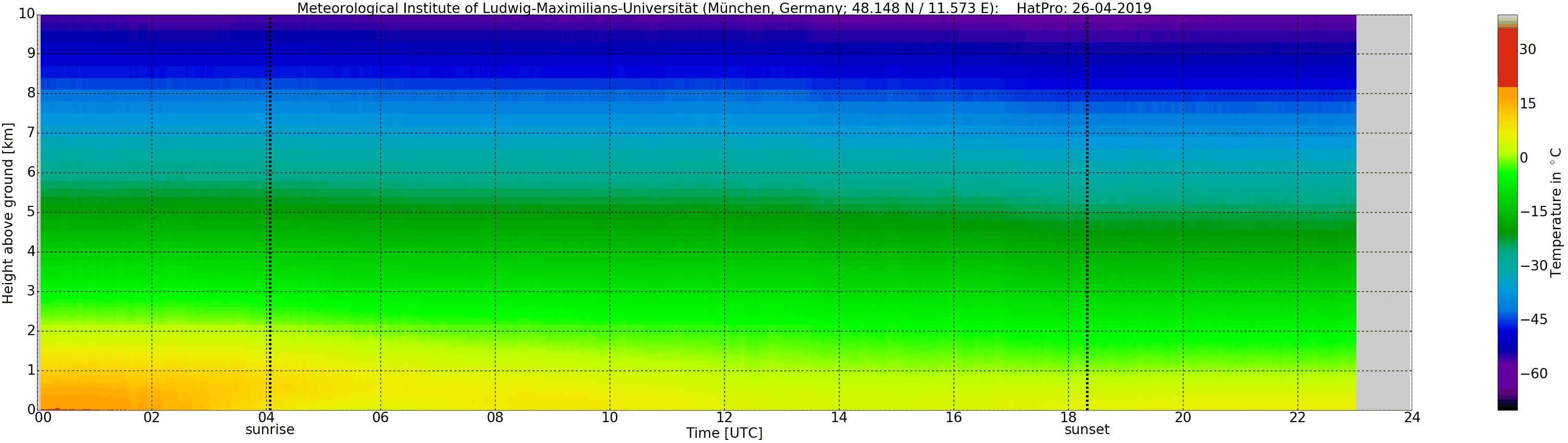This screenshot has height=443, width=1568.
Task: Click the 'Time [UTC]' x-axis label
Action: tap(724, 433)
